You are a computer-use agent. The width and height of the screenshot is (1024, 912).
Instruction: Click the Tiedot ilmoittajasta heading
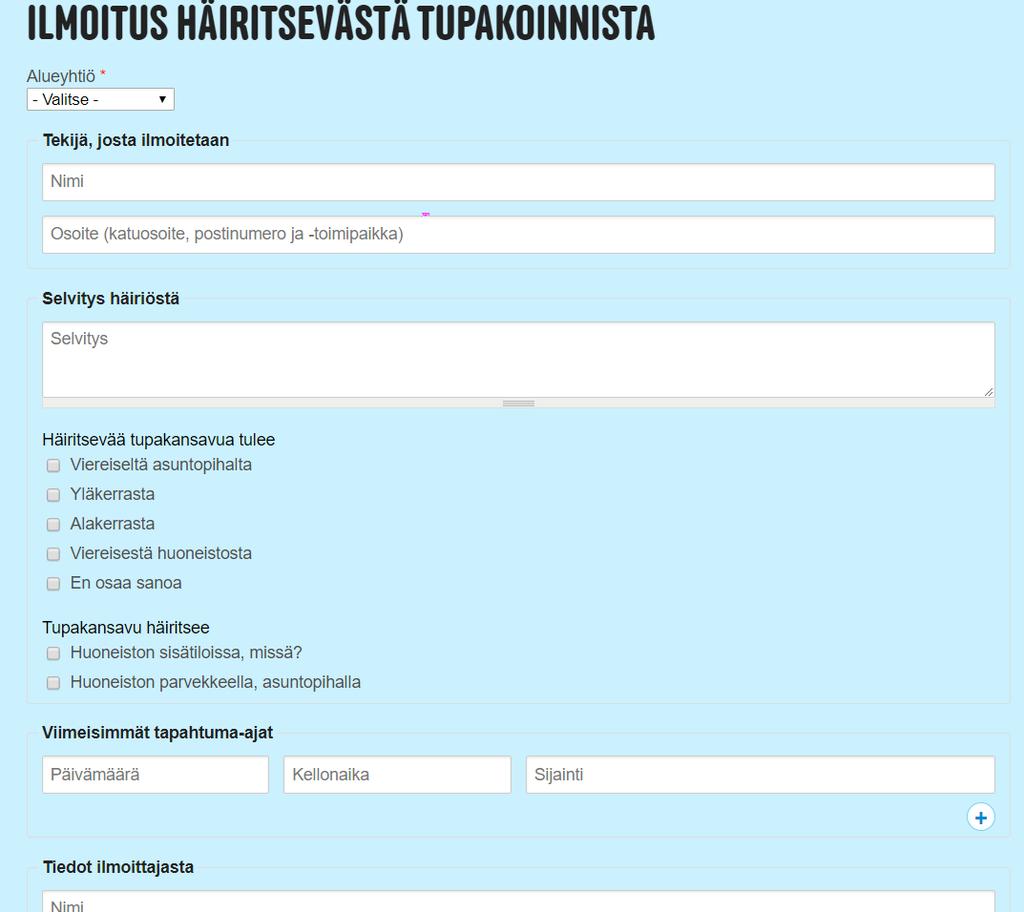point(118,867)
